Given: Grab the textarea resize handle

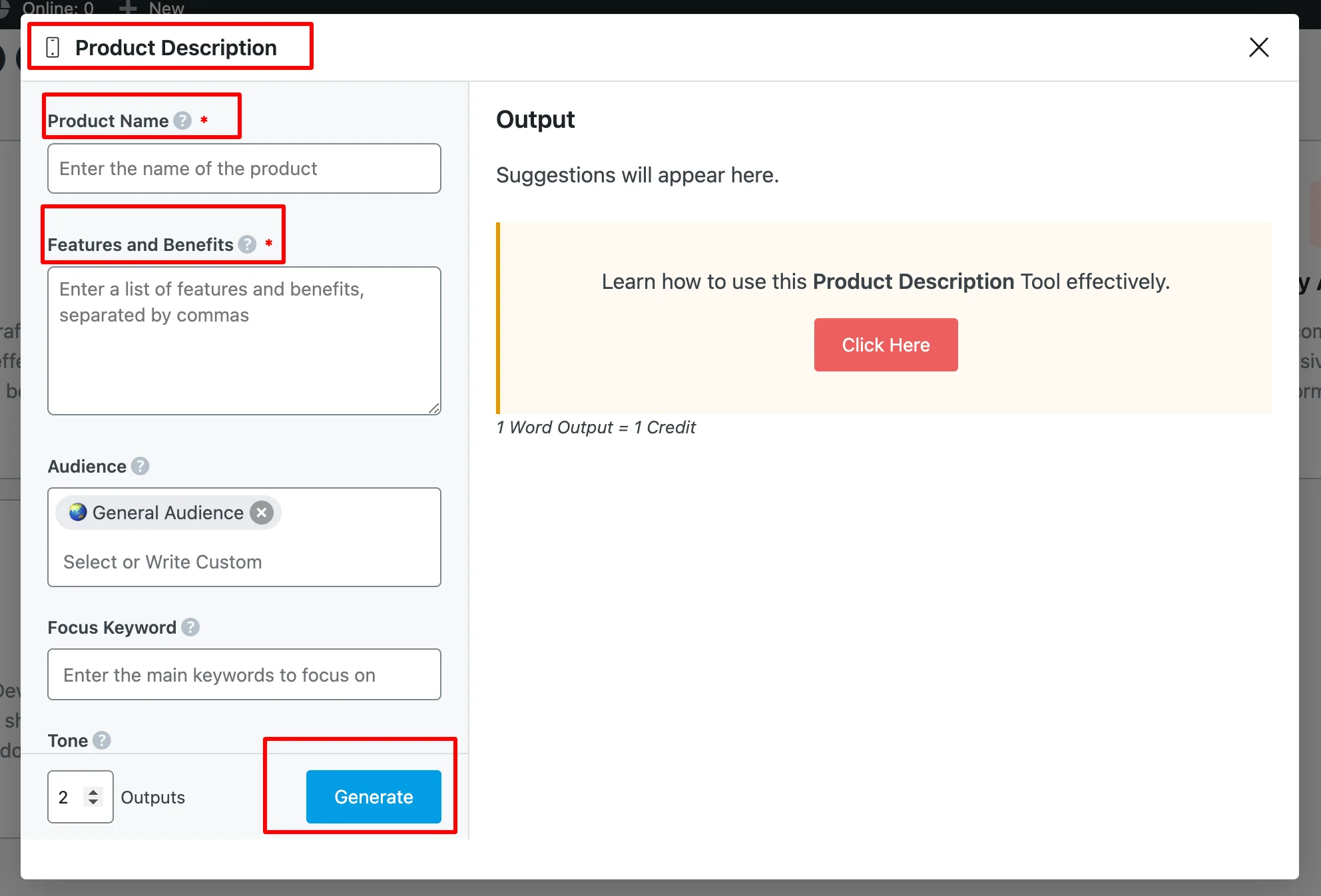Looking at the screenshot, I should [x=434, y=408].
